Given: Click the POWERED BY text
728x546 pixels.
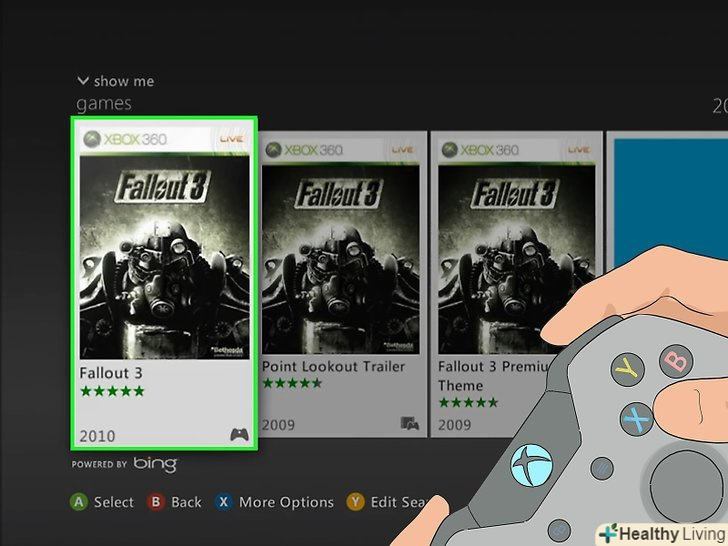Looking at the screenshot, I should [99, 464].
